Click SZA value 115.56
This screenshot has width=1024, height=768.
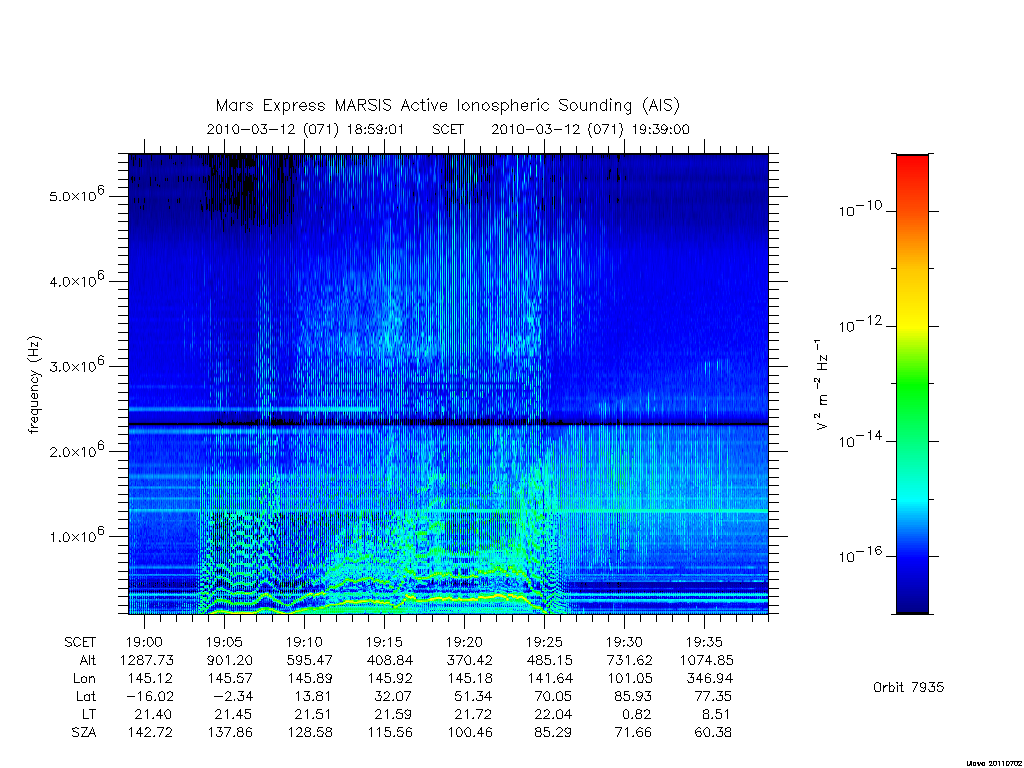click(x=389, y=733)
